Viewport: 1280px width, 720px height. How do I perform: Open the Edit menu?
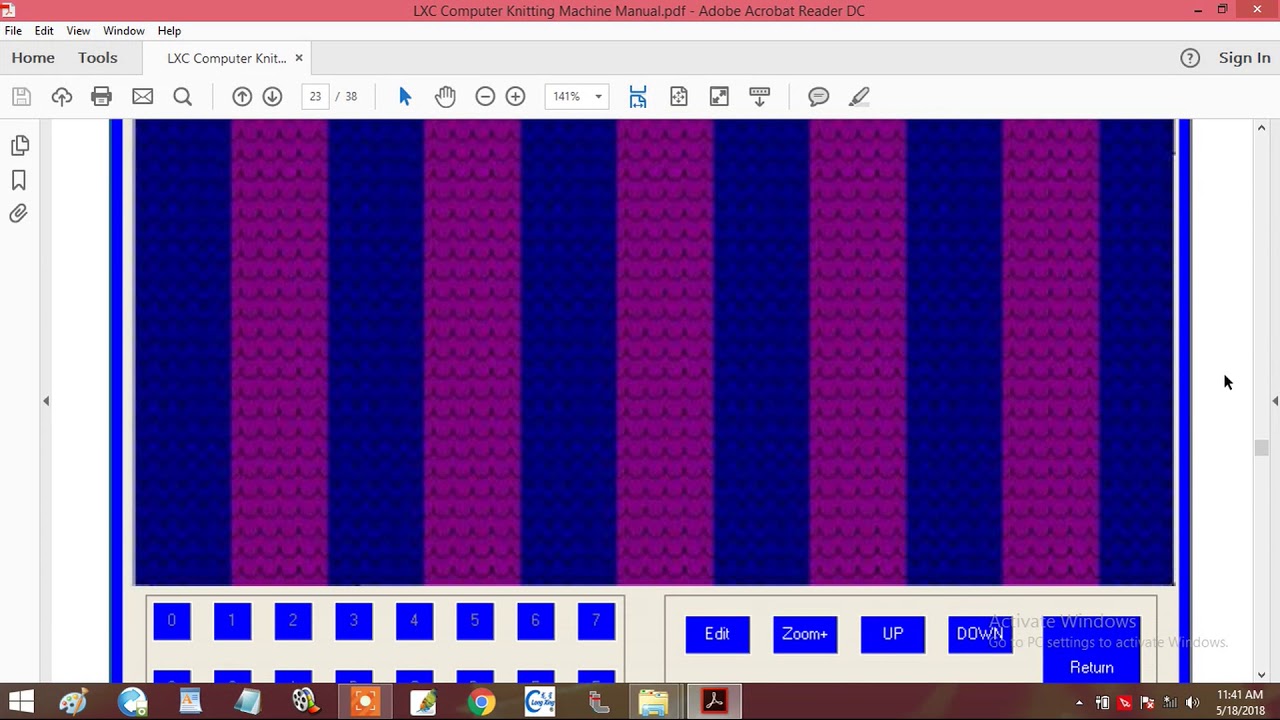tap(44, 31)
